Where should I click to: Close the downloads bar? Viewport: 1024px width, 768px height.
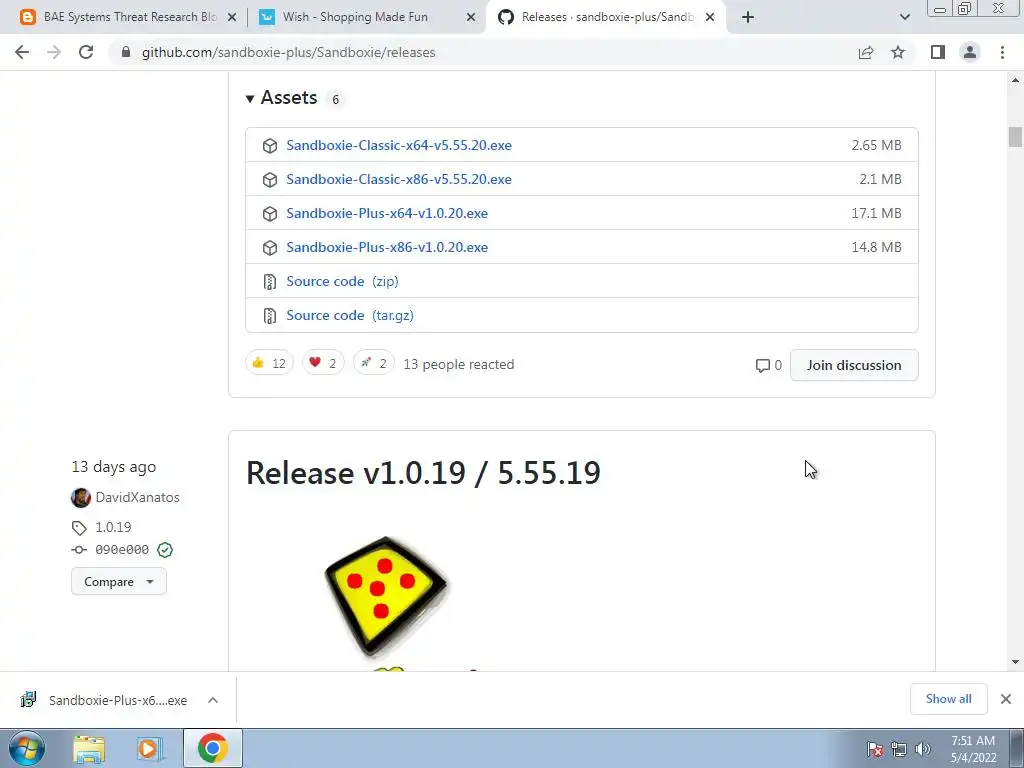pyautogui.click(x=1006, y=699)
